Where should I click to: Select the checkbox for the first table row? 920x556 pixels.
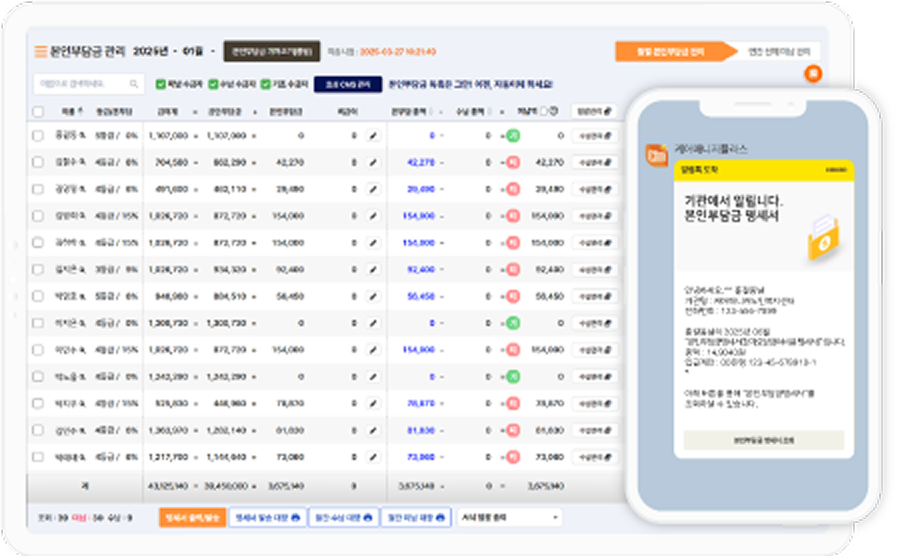(38, 135)
